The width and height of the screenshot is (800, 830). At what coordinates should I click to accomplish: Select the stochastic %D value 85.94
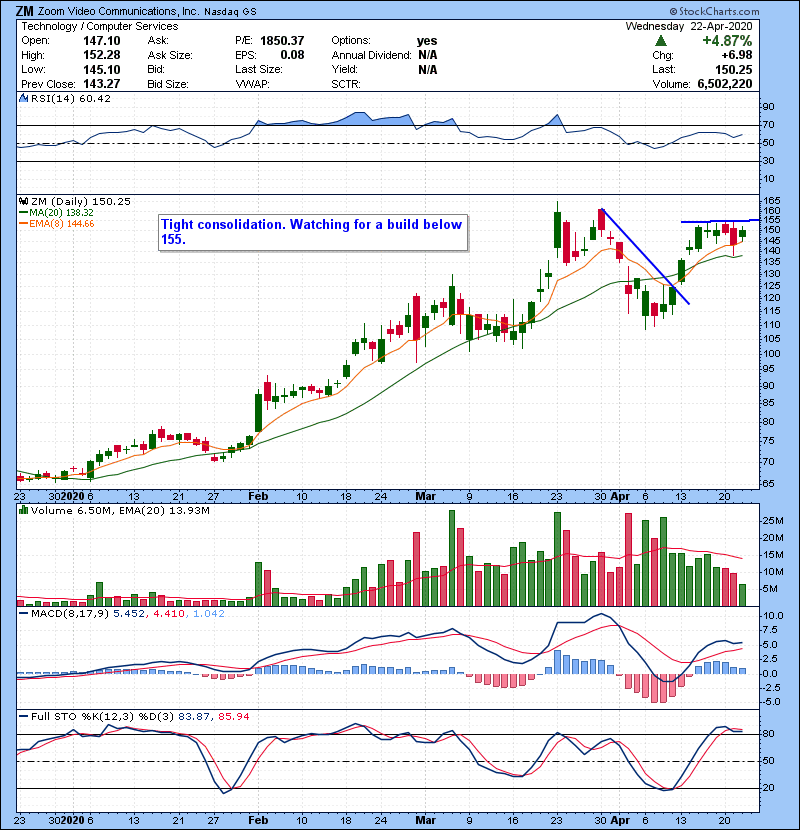tap(233, 716)
